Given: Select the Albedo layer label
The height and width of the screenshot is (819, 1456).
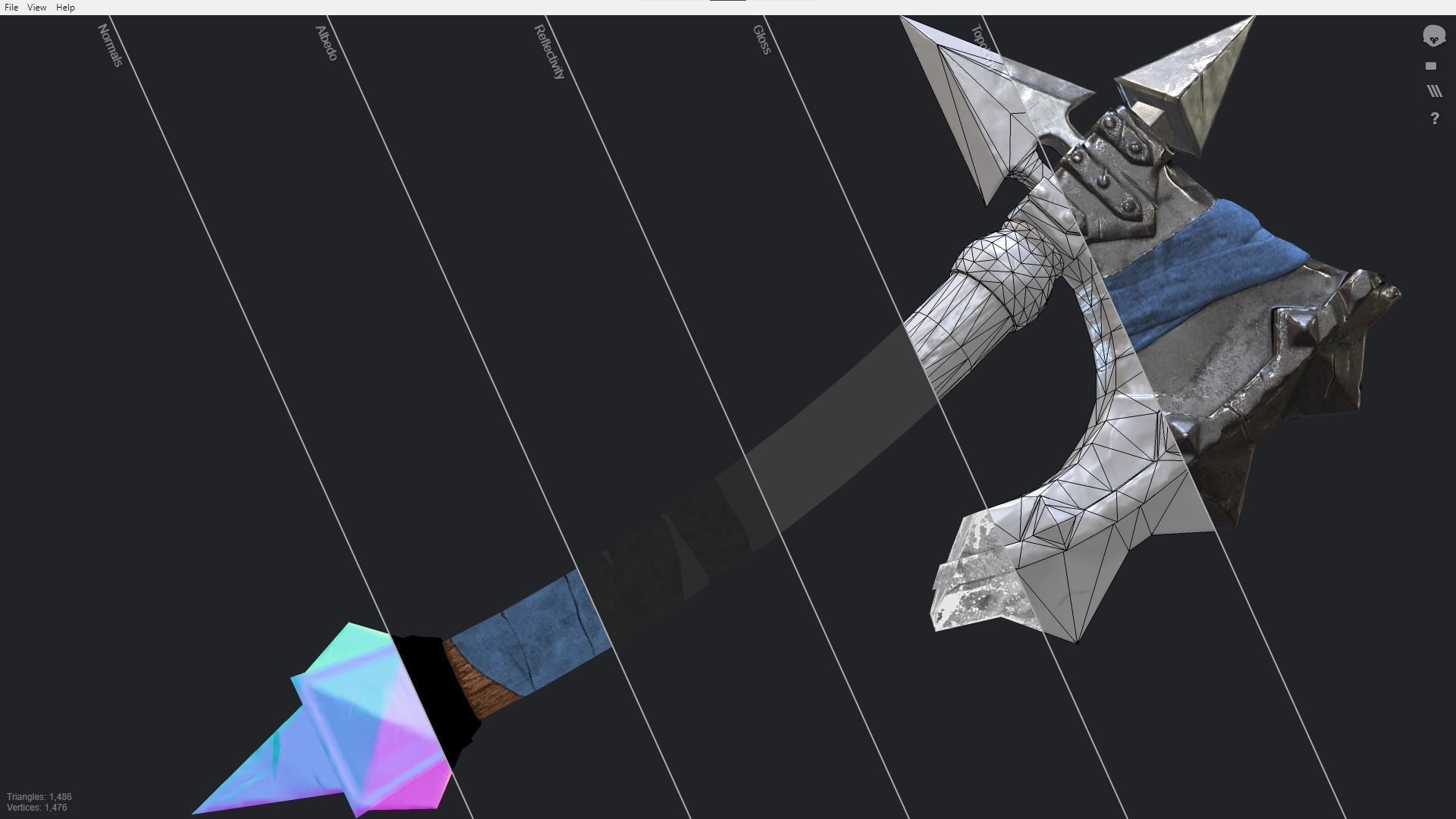Looking at the screenshot, I should (326, 42).
